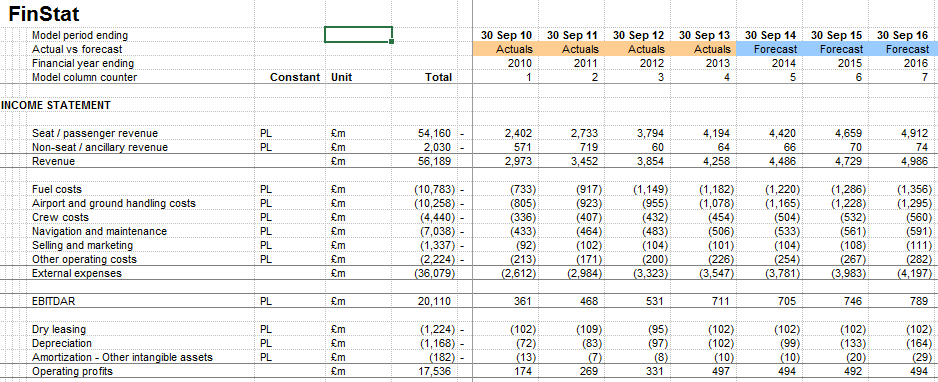Select EBITDAR value 711 for 2013

[x=721, y=301]
